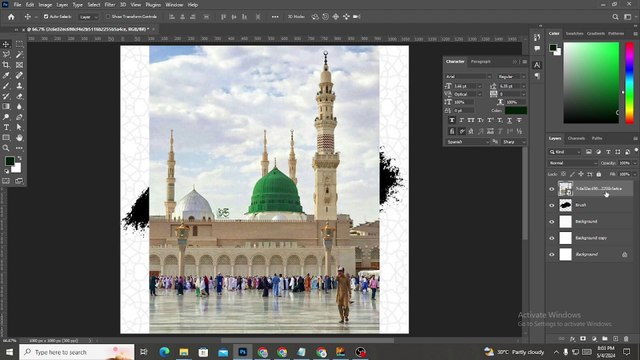Viewport: 640px width, 360px height.
Task: Toggle Faux Bold in Character panel
Action: click(x=452, y=120)
